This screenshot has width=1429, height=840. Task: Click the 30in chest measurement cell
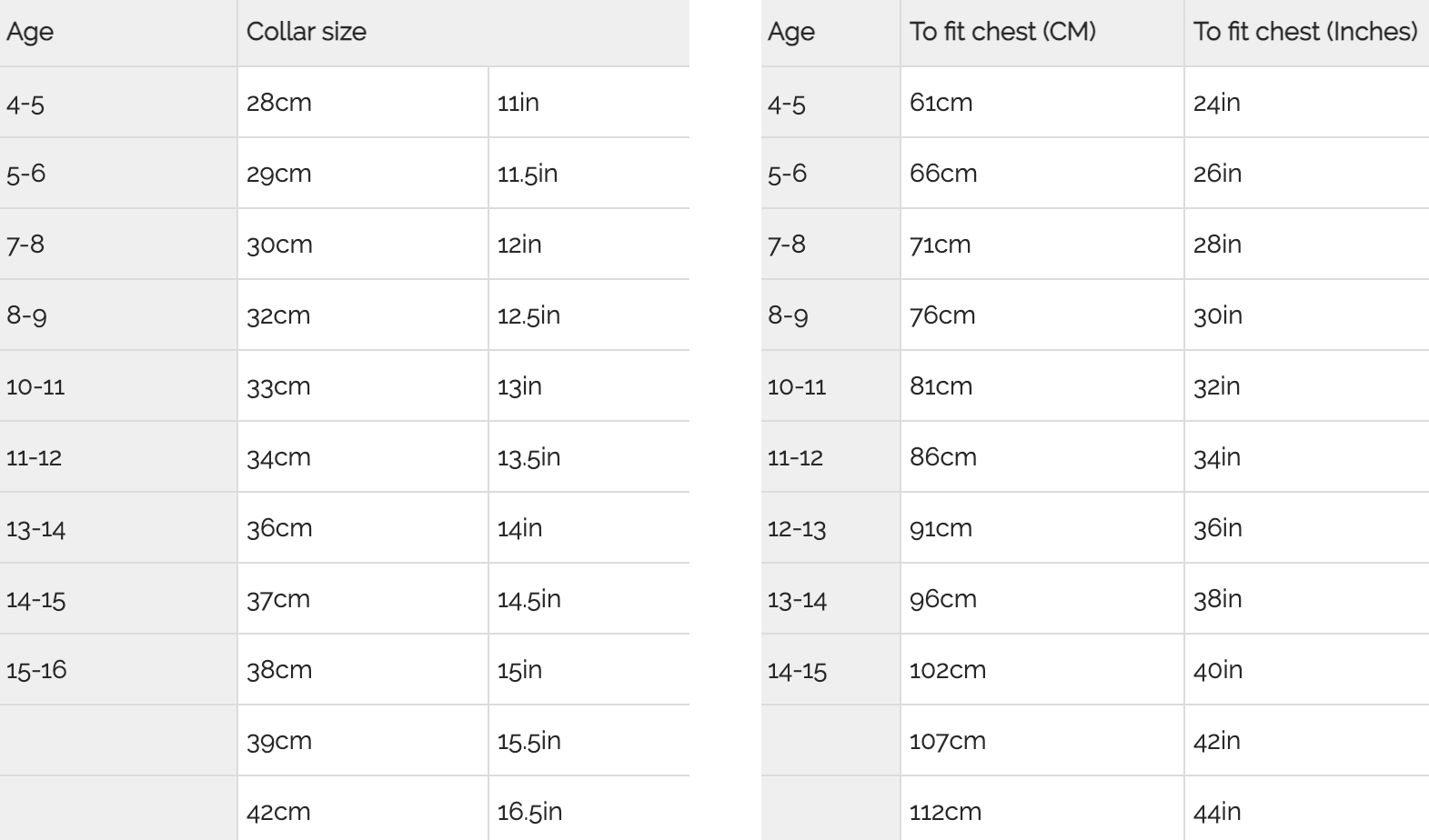click(1218, 315)
